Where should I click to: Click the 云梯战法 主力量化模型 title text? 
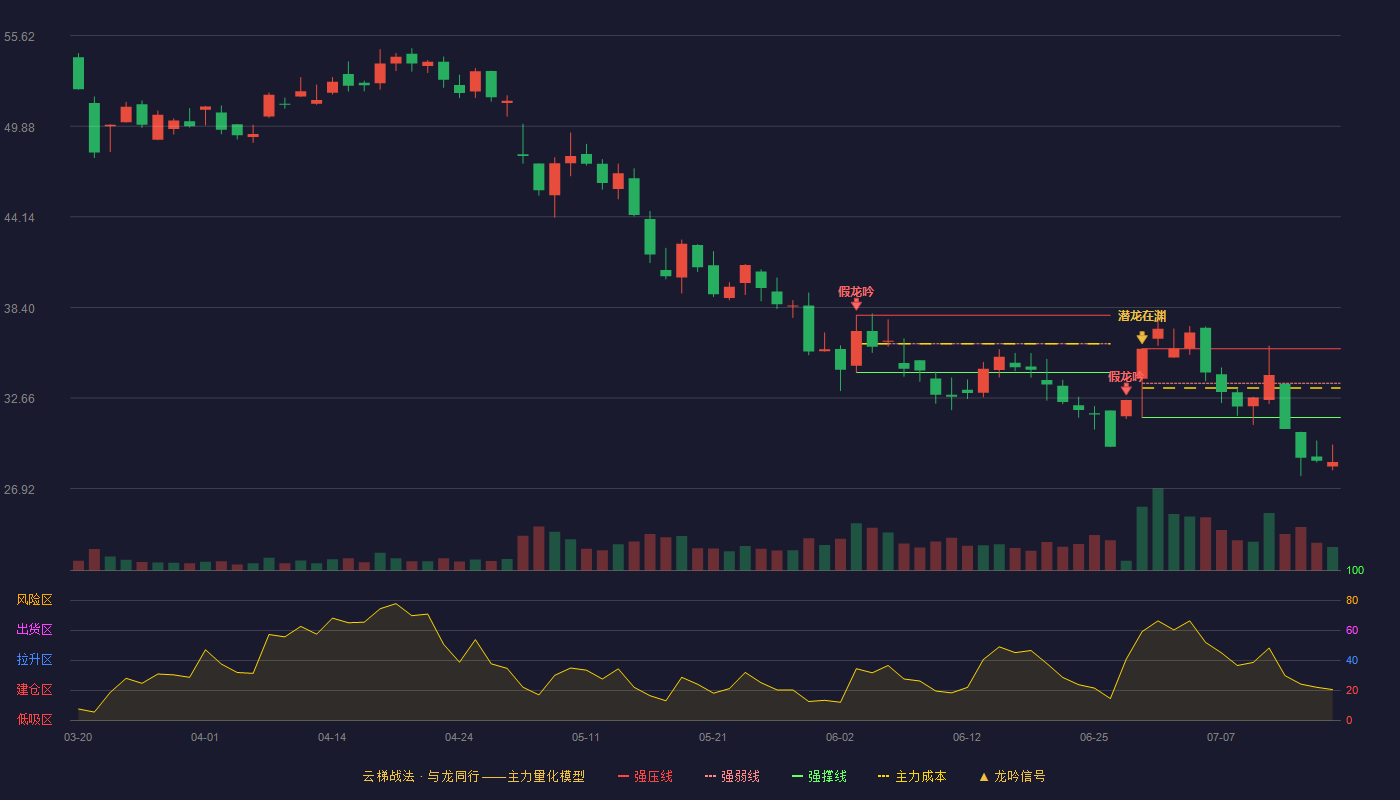click(474, 776)
